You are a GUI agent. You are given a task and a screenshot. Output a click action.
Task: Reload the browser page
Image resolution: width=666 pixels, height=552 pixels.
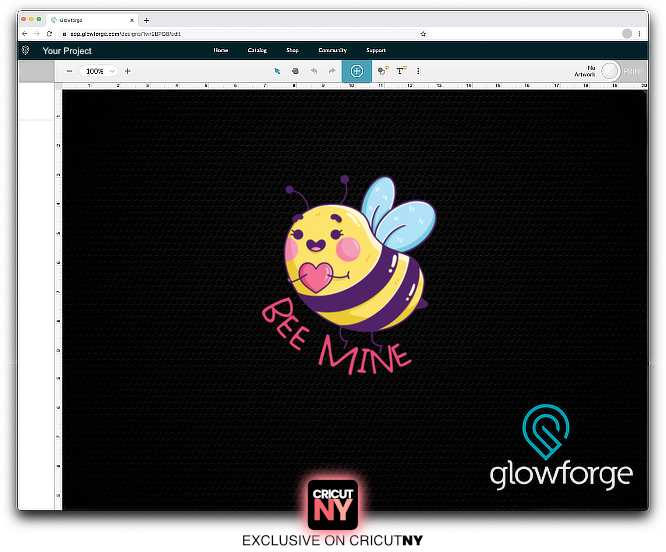[x=49, y=34]
